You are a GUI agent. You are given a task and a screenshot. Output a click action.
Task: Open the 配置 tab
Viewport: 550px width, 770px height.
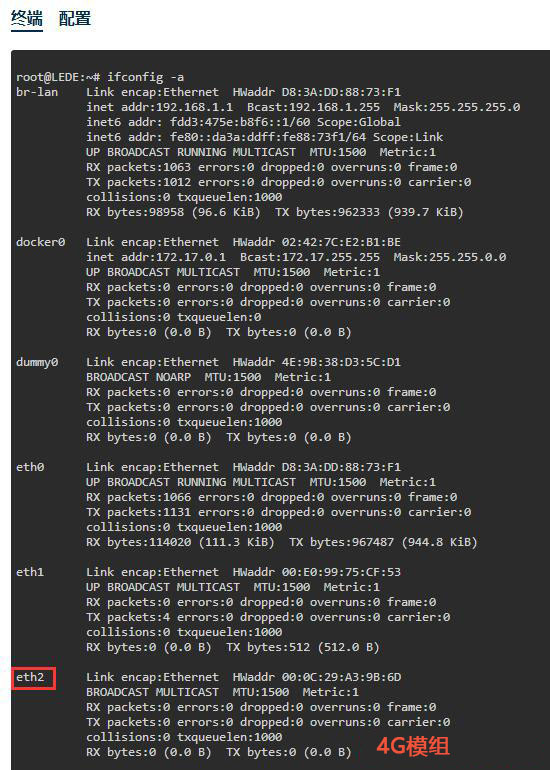75,19
